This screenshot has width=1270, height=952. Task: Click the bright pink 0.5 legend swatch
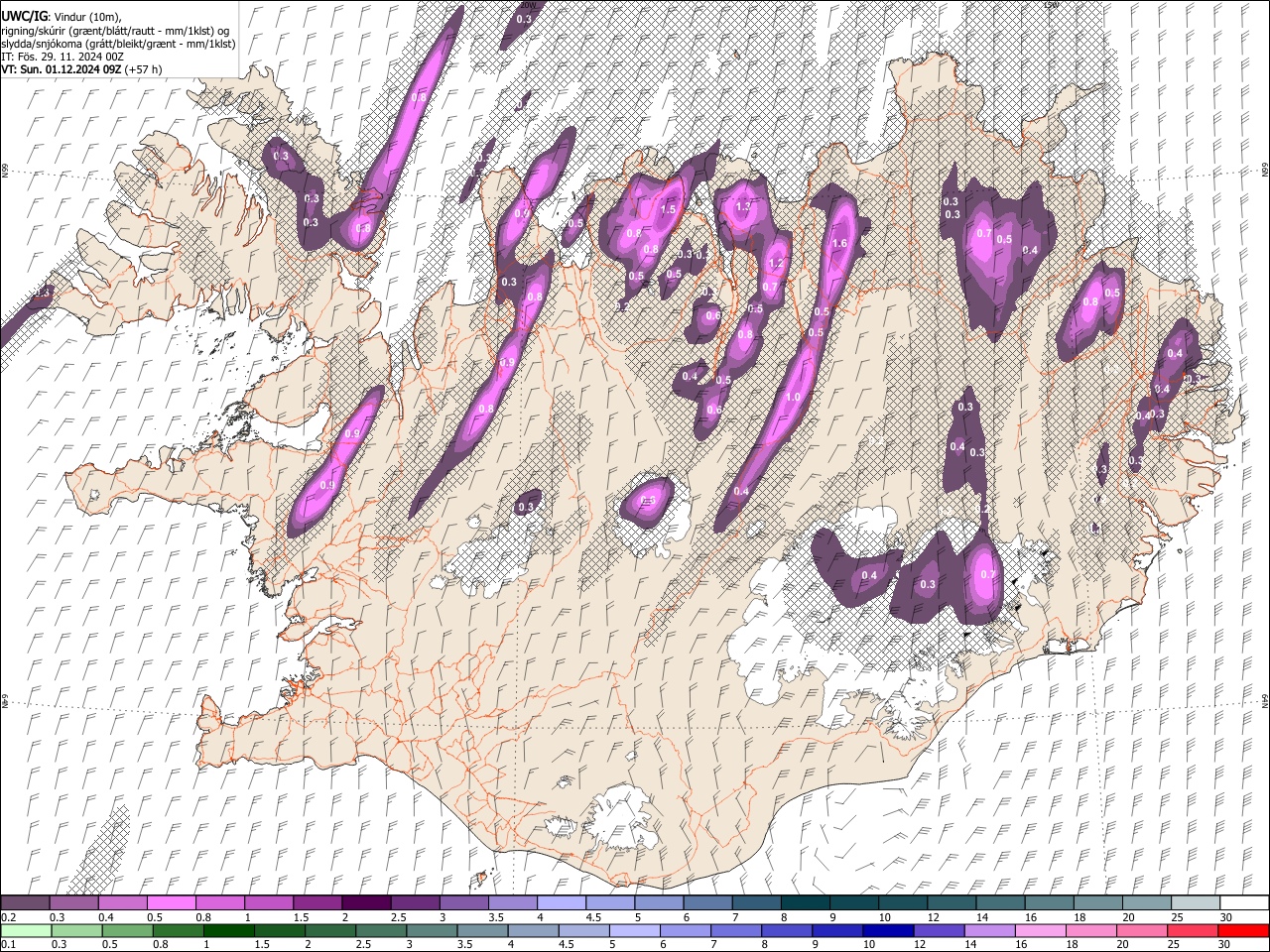pyautogui.click(x=171, y=902)
